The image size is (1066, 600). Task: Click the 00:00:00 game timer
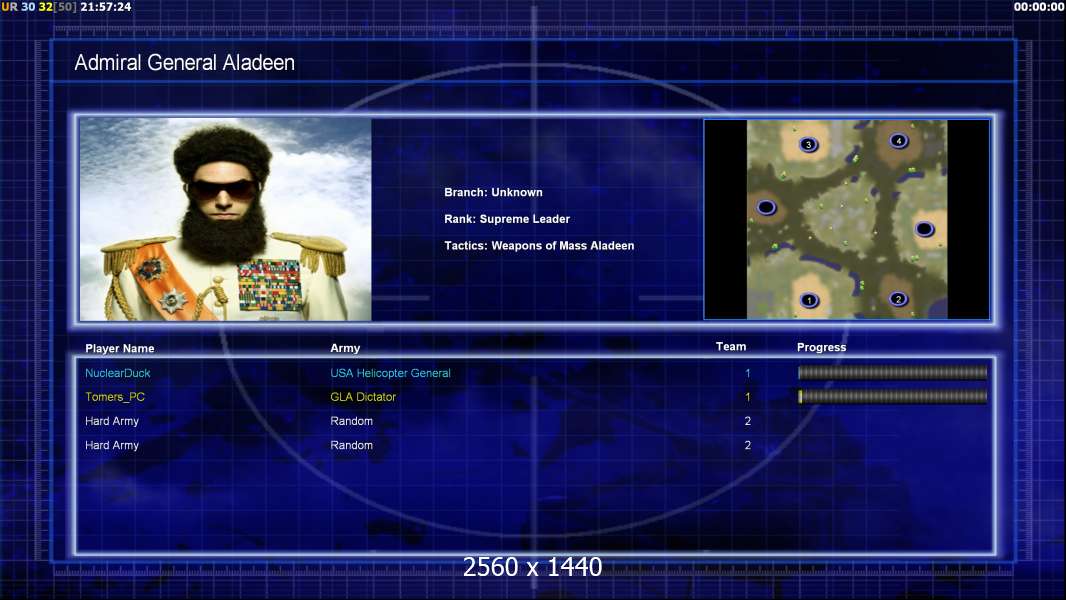tap(1039, 7)
